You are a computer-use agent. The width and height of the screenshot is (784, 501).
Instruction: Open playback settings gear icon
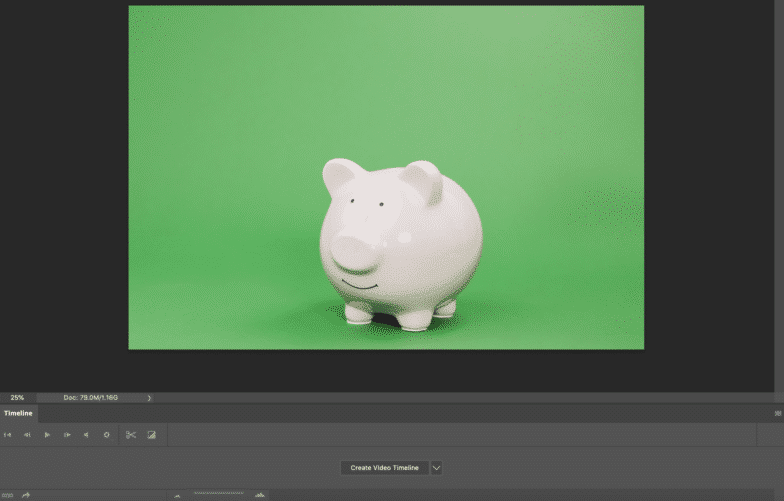click(x=106, y=435)
